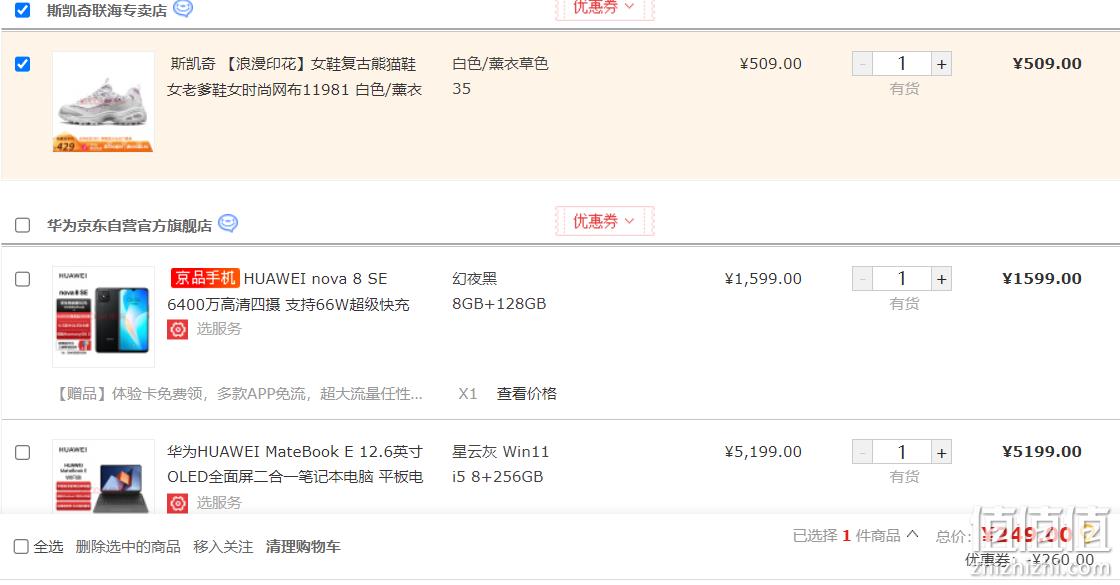Expand the 已选择 1 件商品 arrow

912,534
